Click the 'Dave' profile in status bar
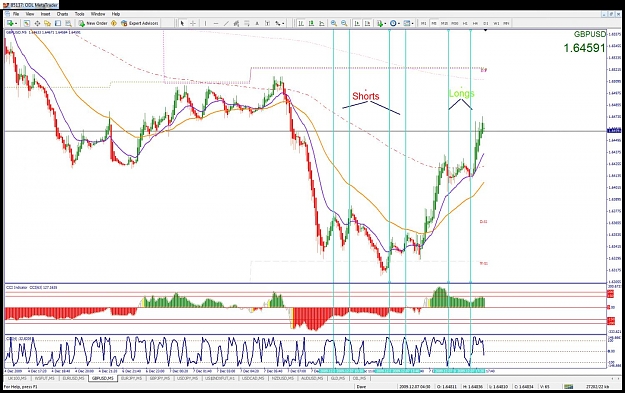This screenshot has height=393, width=625. (x=361, y=387)
